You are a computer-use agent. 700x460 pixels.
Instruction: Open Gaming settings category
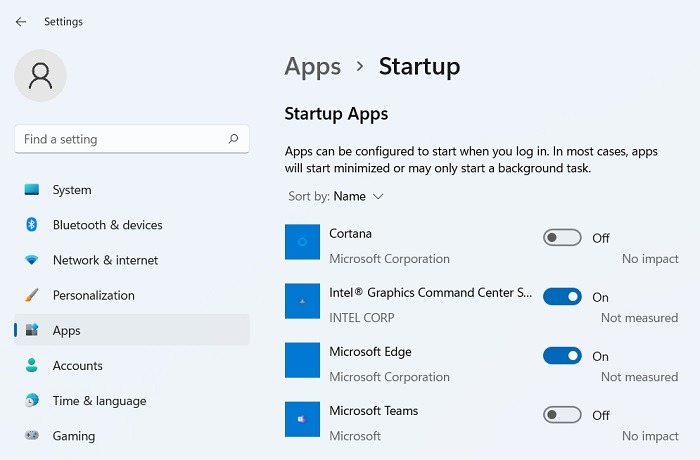click(x=132, y=435)
